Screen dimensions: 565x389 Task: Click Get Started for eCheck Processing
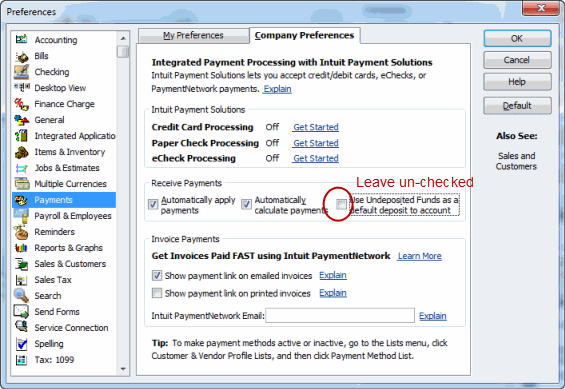(x=316, y=158)
